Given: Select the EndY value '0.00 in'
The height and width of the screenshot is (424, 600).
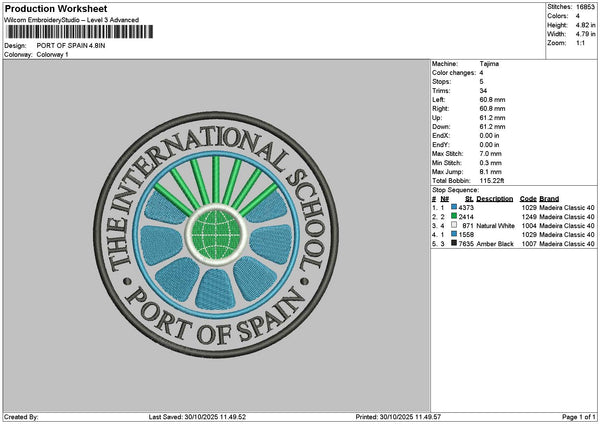Looking at the screenshot, I should pyautogui.click(x=489, y=145).
